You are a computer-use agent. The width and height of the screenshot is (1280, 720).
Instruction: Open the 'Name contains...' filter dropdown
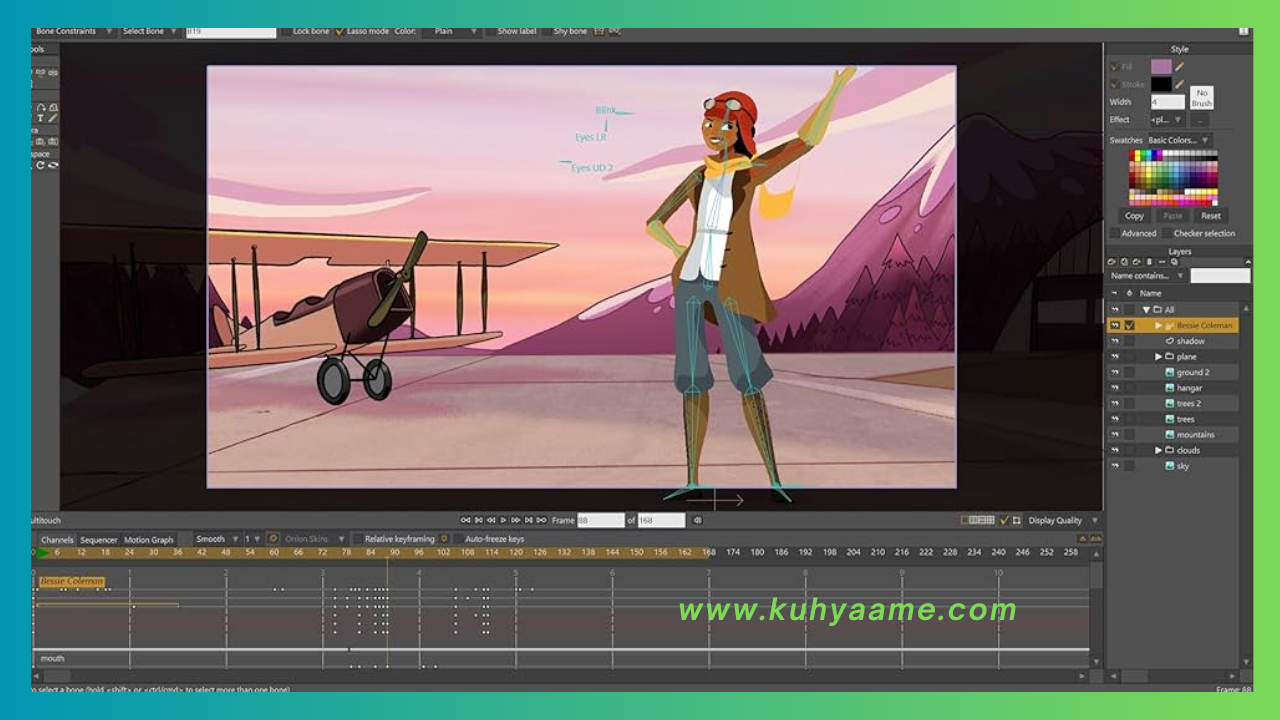(1147, 275)
